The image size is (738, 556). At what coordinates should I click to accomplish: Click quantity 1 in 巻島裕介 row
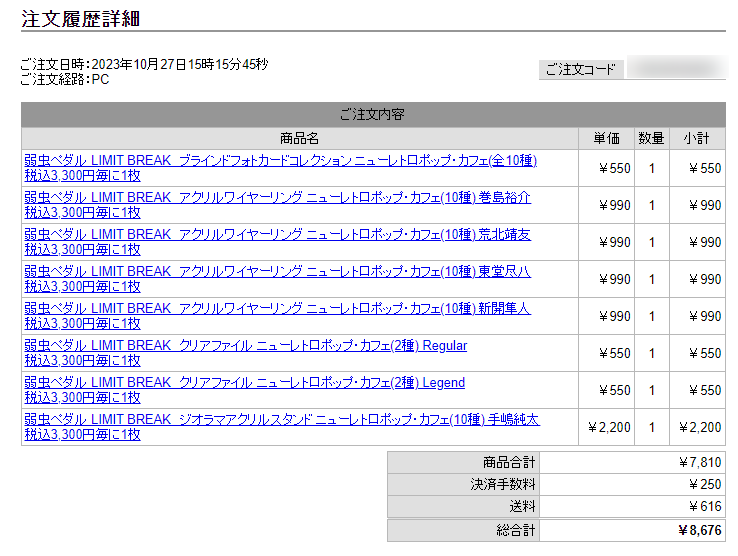pyautogui.click(x=652, y=205)
